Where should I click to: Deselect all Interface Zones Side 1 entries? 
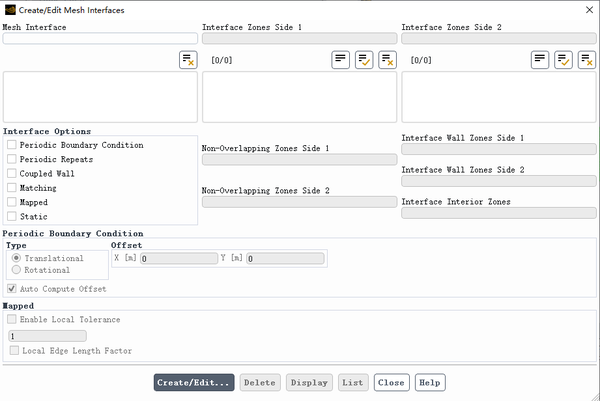point(388,60)
